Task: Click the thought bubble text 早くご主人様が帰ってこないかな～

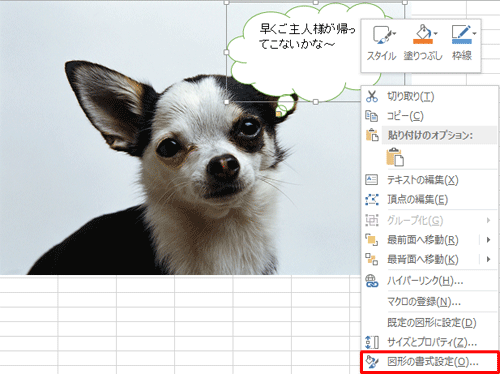Action: point(307,37)
